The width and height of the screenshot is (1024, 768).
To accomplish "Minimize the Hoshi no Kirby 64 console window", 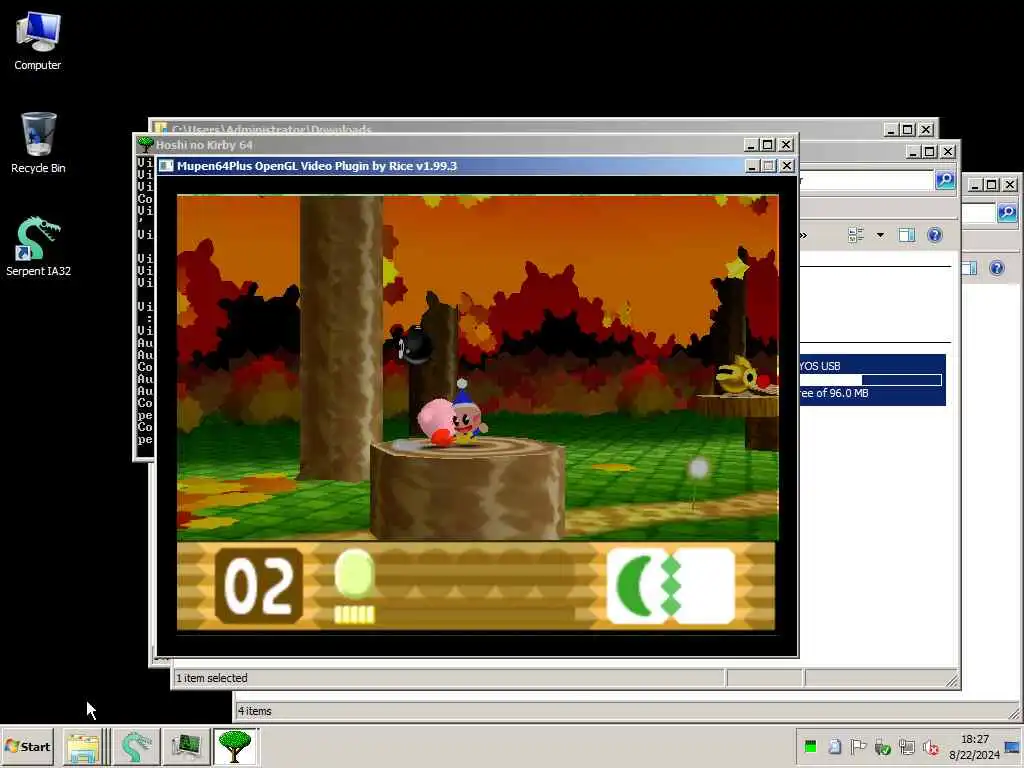I will click(751, 144).
